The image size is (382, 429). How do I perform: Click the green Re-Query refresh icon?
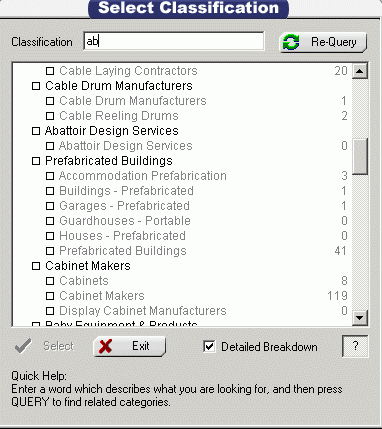[x=291, y=42]
